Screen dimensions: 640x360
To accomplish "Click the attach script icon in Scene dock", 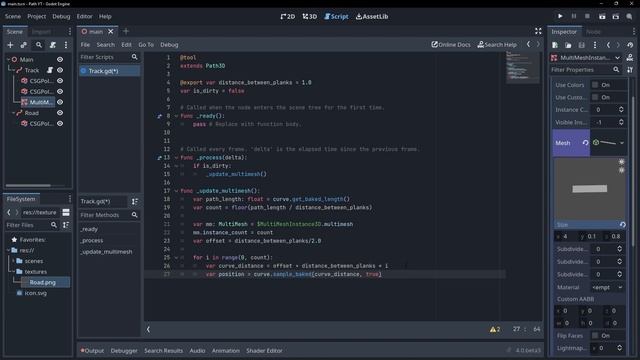I will [53, 45].
